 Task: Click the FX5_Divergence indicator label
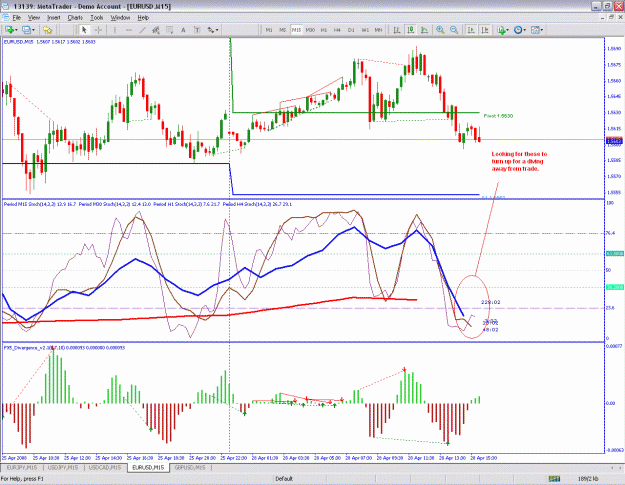coord(64,348)
